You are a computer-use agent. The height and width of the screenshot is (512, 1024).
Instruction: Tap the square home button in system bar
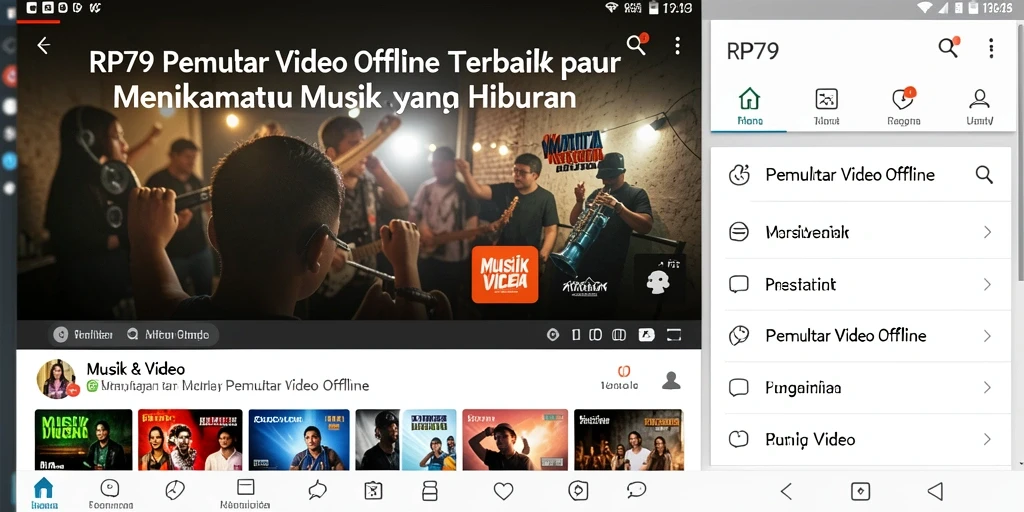pyautogui.click(x=860, y=491)
